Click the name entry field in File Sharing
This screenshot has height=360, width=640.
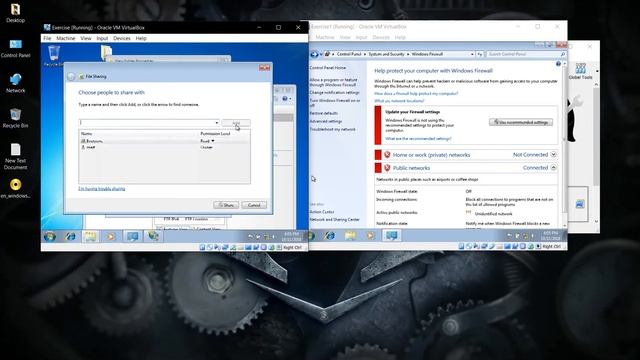coord(147,122)
